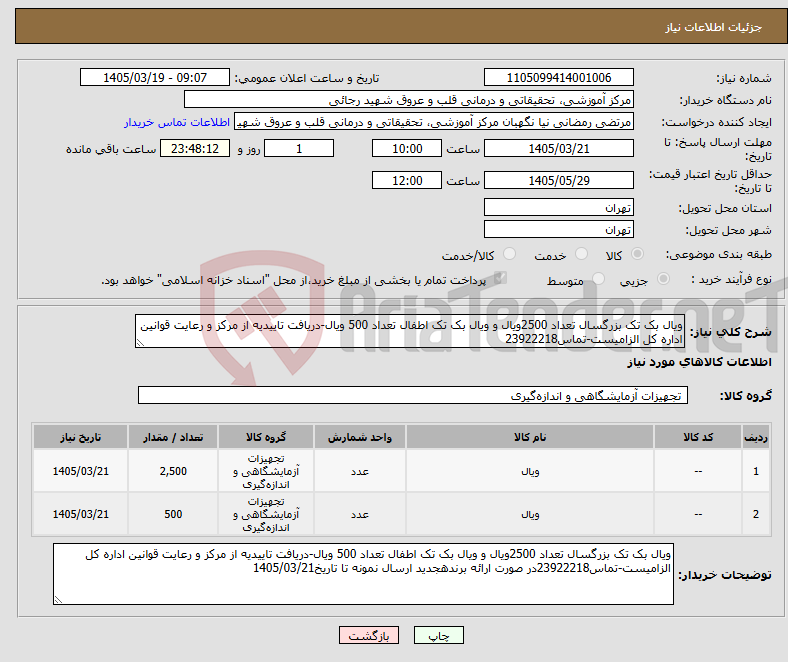The height and width of the screenshot is (662, 788).
Task: Click the اطلاعات کالاهای مورد نیاز heading
Action: pyautogui.click(x=699, y=362)
